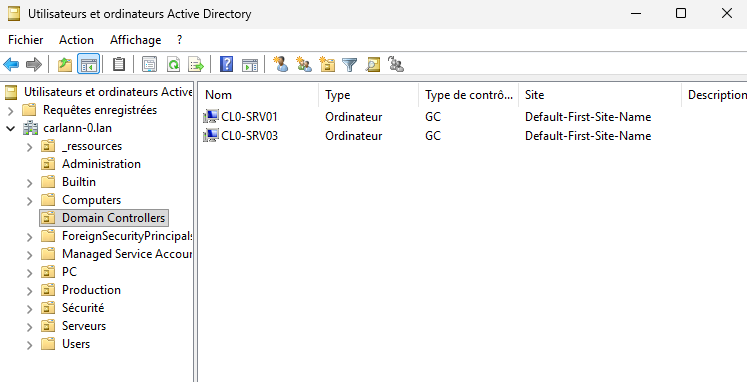747x382 pixels.
Task: Toggle the show/hide action pane icon
Action: coord(250,64)
